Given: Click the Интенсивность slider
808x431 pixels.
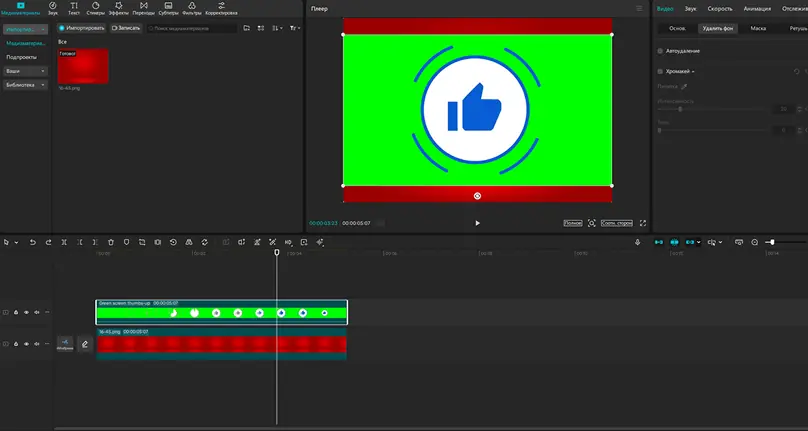Looking at the screenshot, I should click(x=714, y=109).
